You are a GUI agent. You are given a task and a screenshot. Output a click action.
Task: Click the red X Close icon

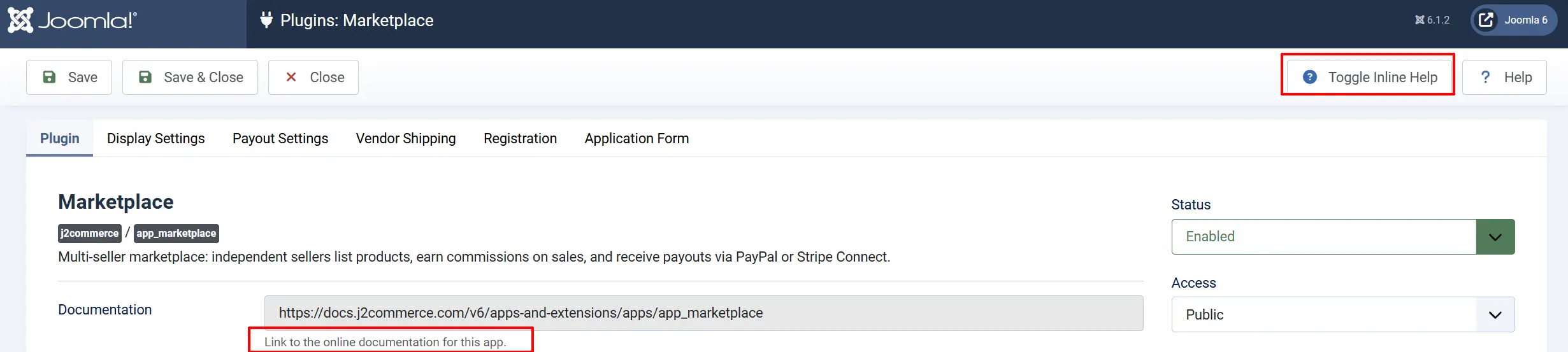[x=291, y=77]
